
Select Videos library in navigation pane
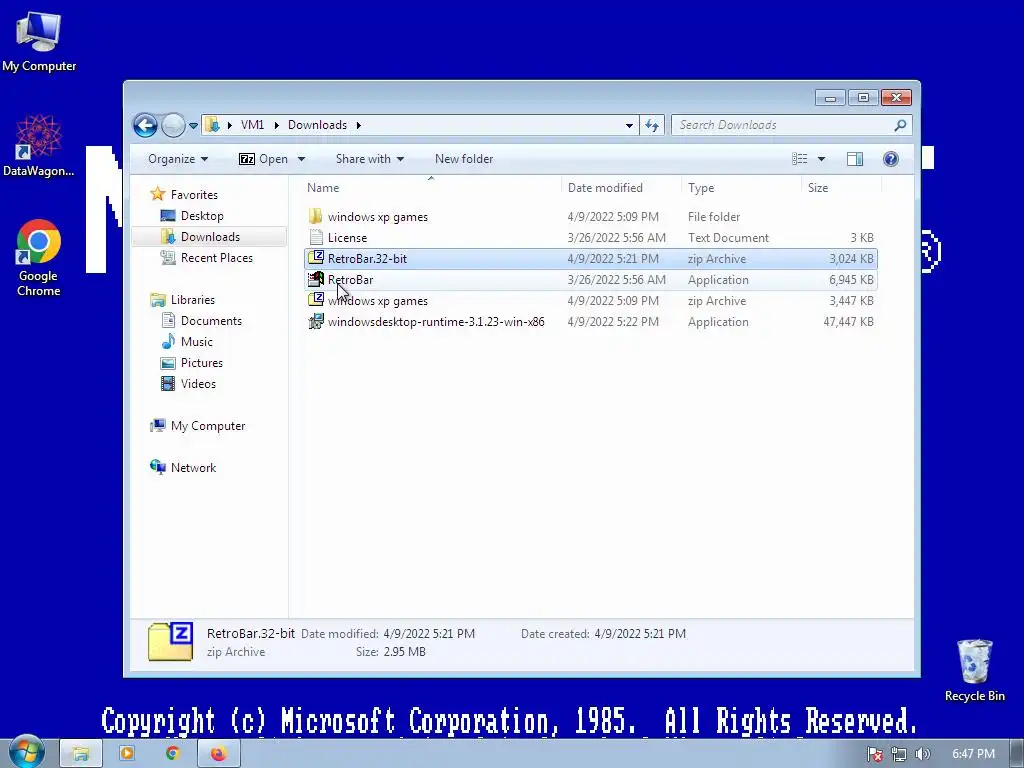click(x=198, y=383)
